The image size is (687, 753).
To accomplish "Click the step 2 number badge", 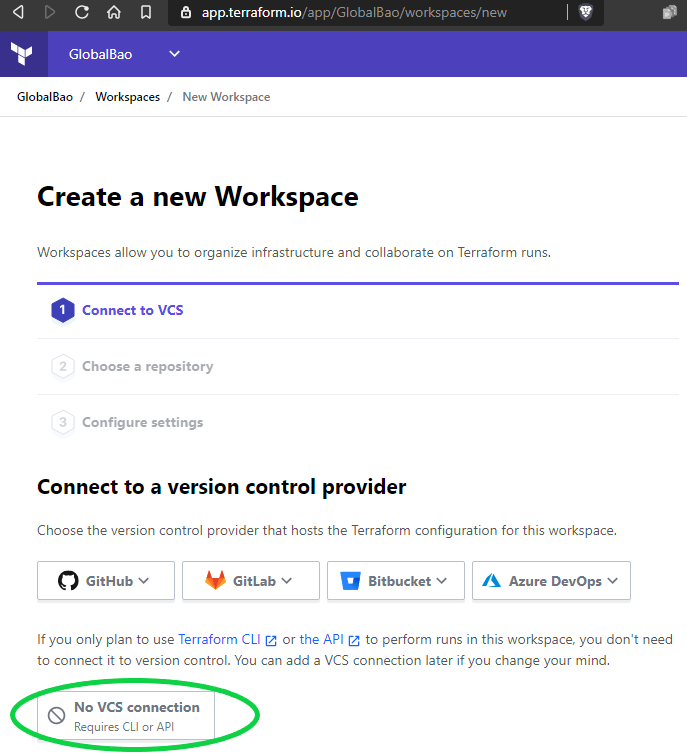I will (x=63, y=366).
